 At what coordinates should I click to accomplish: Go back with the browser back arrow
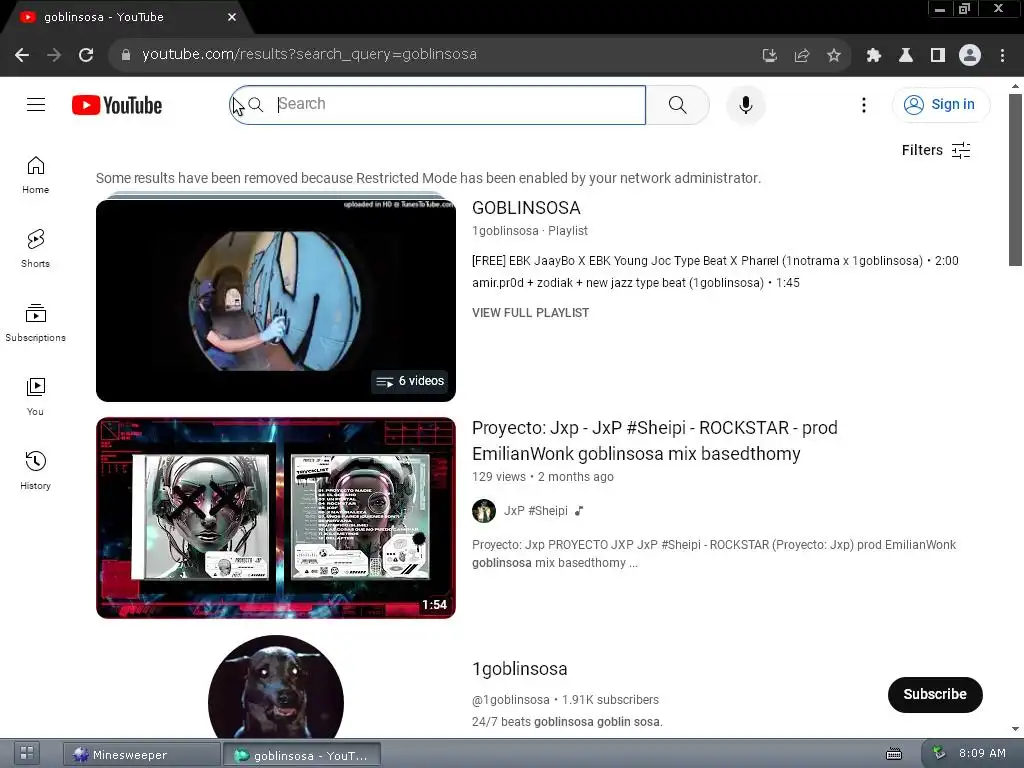pyautogui.click(x=22, y=55)
